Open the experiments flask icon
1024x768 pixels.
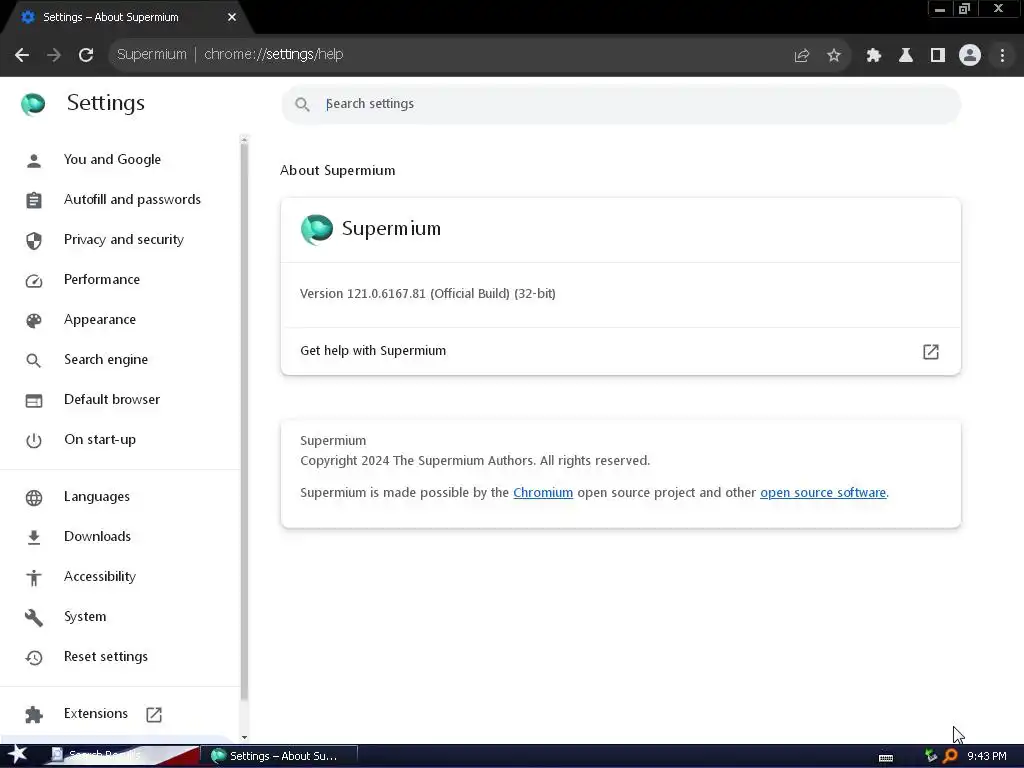[906, 56]
